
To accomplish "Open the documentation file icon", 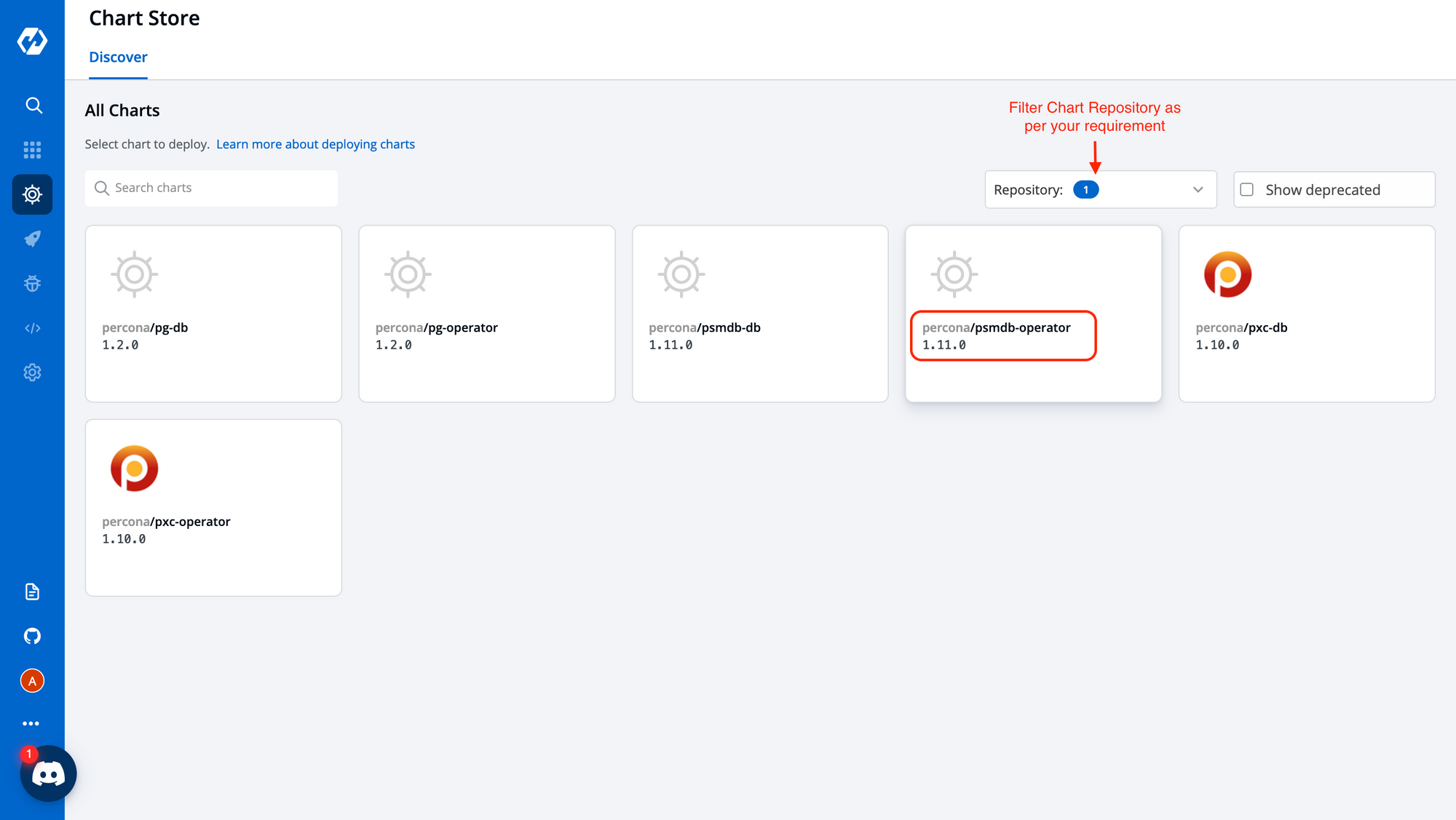I will tap(32, 592).
